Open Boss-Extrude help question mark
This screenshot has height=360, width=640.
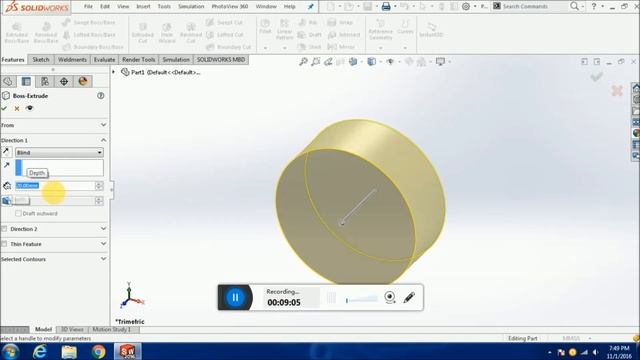[x=100, y=96]
